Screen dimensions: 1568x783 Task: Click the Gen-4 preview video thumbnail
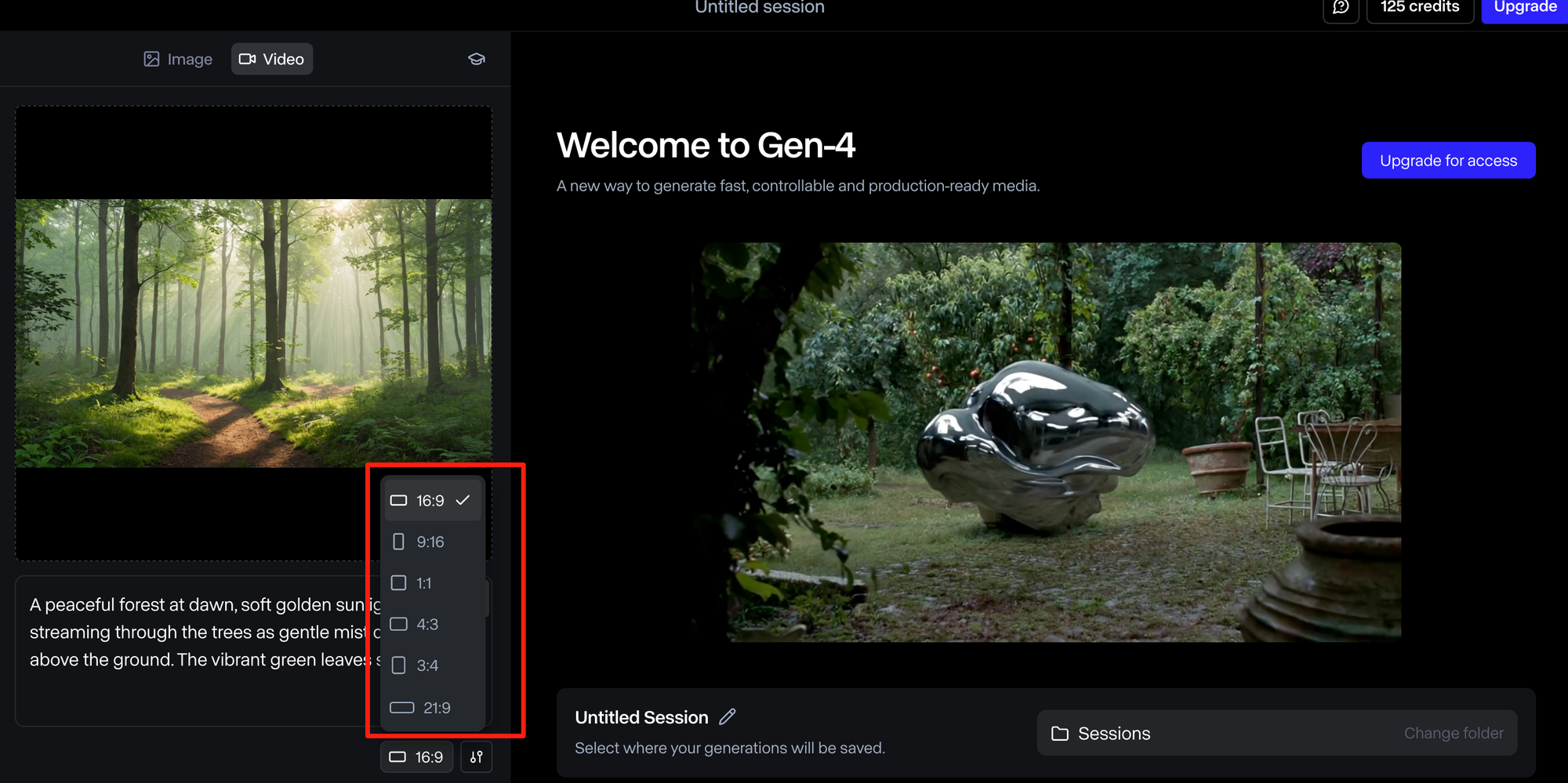pos(1046,442)
